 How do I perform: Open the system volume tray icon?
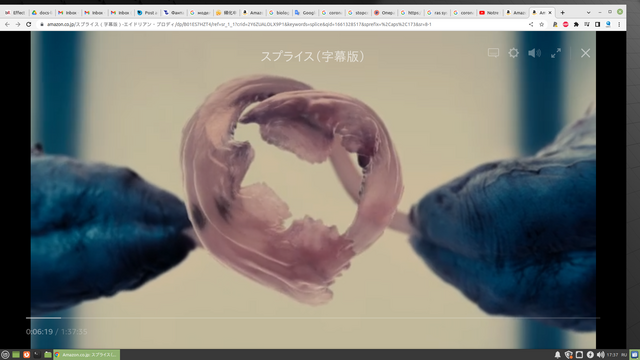tap(601, 355)
